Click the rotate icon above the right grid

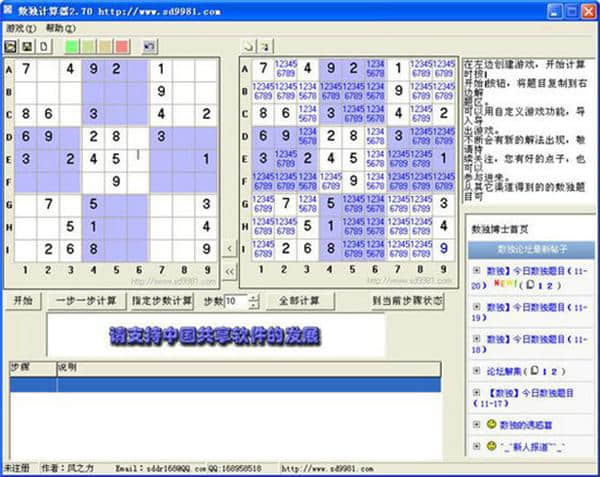248,46
